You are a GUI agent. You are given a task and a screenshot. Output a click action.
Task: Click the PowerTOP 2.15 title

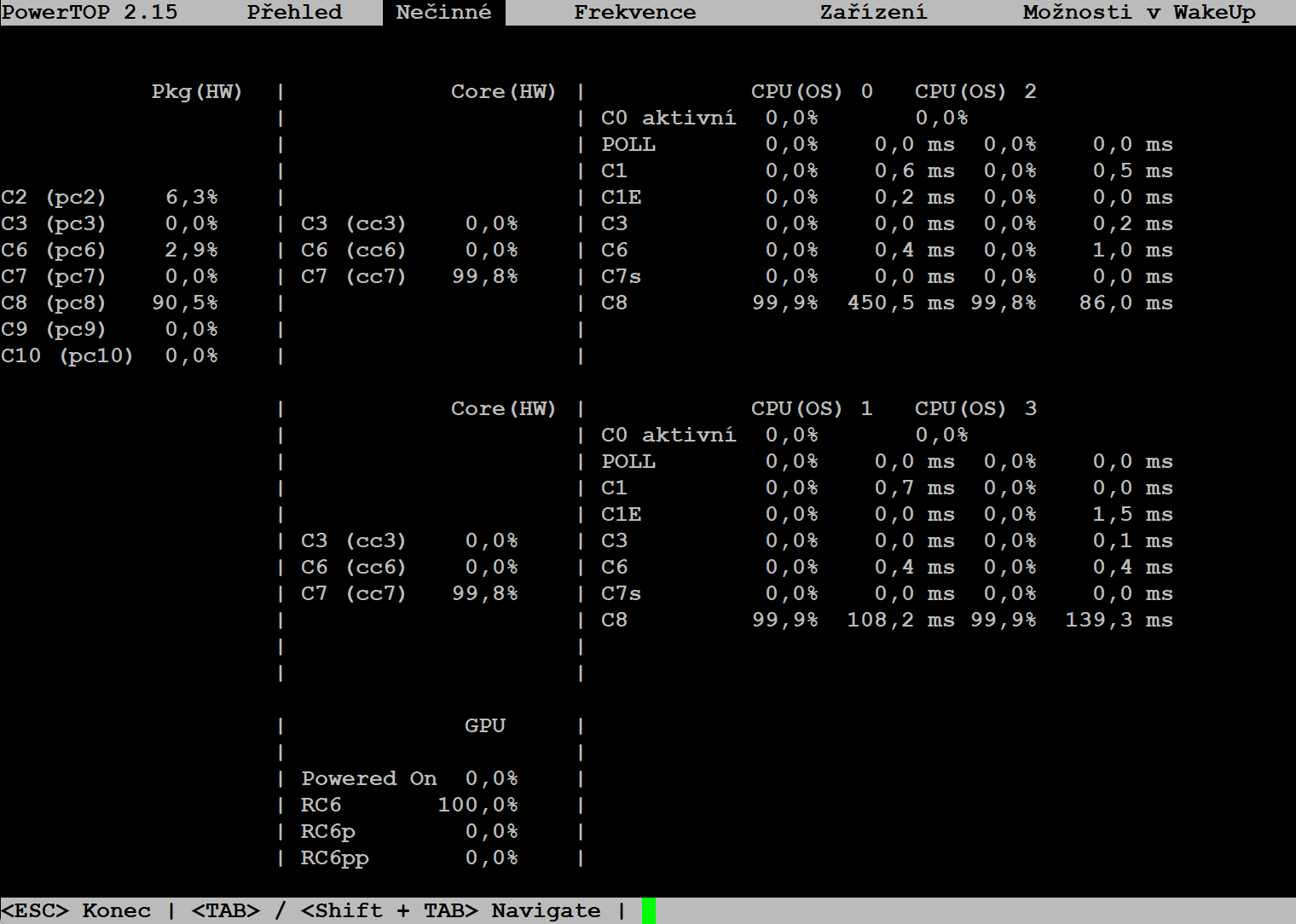coord(90,13)
